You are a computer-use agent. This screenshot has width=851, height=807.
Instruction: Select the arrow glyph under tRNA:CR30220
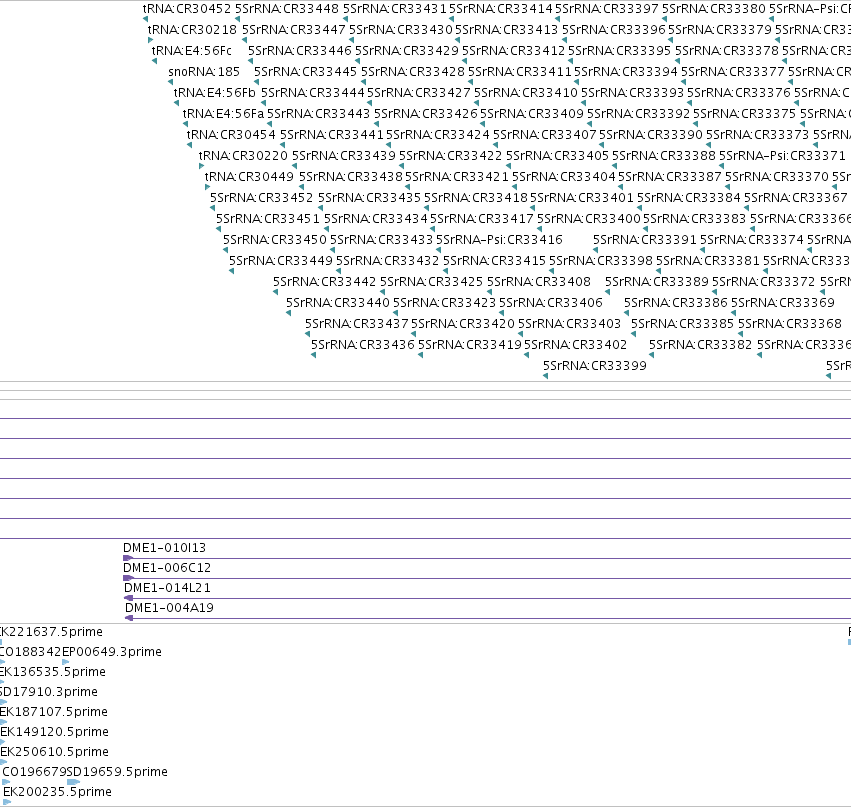pos(201,166)
